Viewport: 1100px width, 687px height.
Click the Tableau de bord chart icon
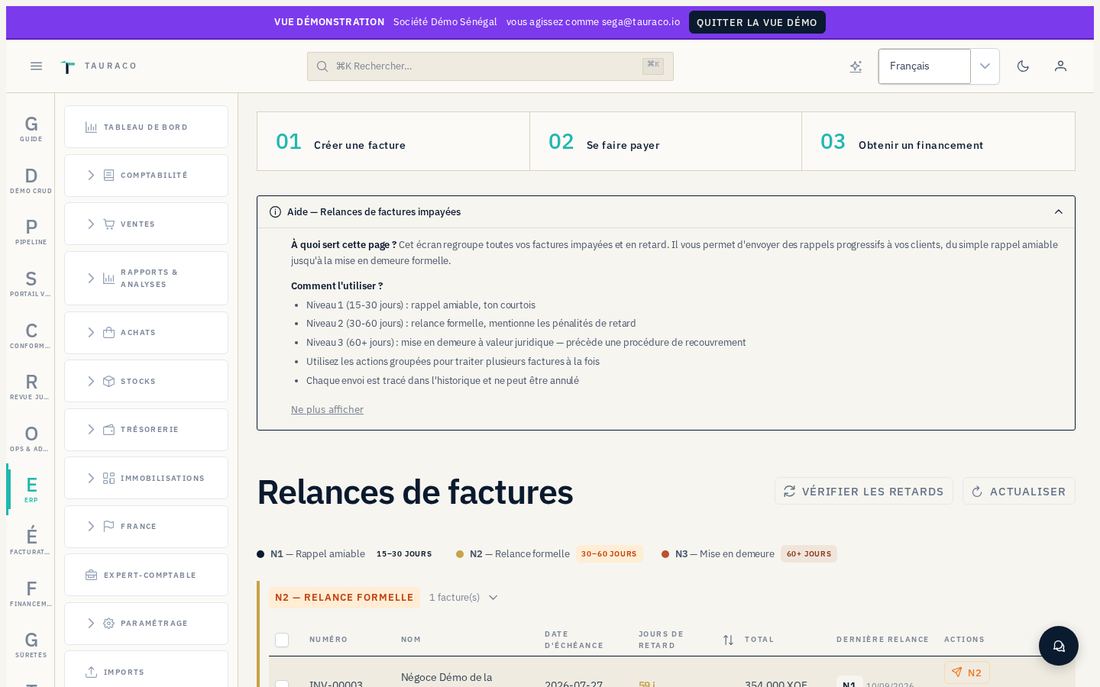91,127
